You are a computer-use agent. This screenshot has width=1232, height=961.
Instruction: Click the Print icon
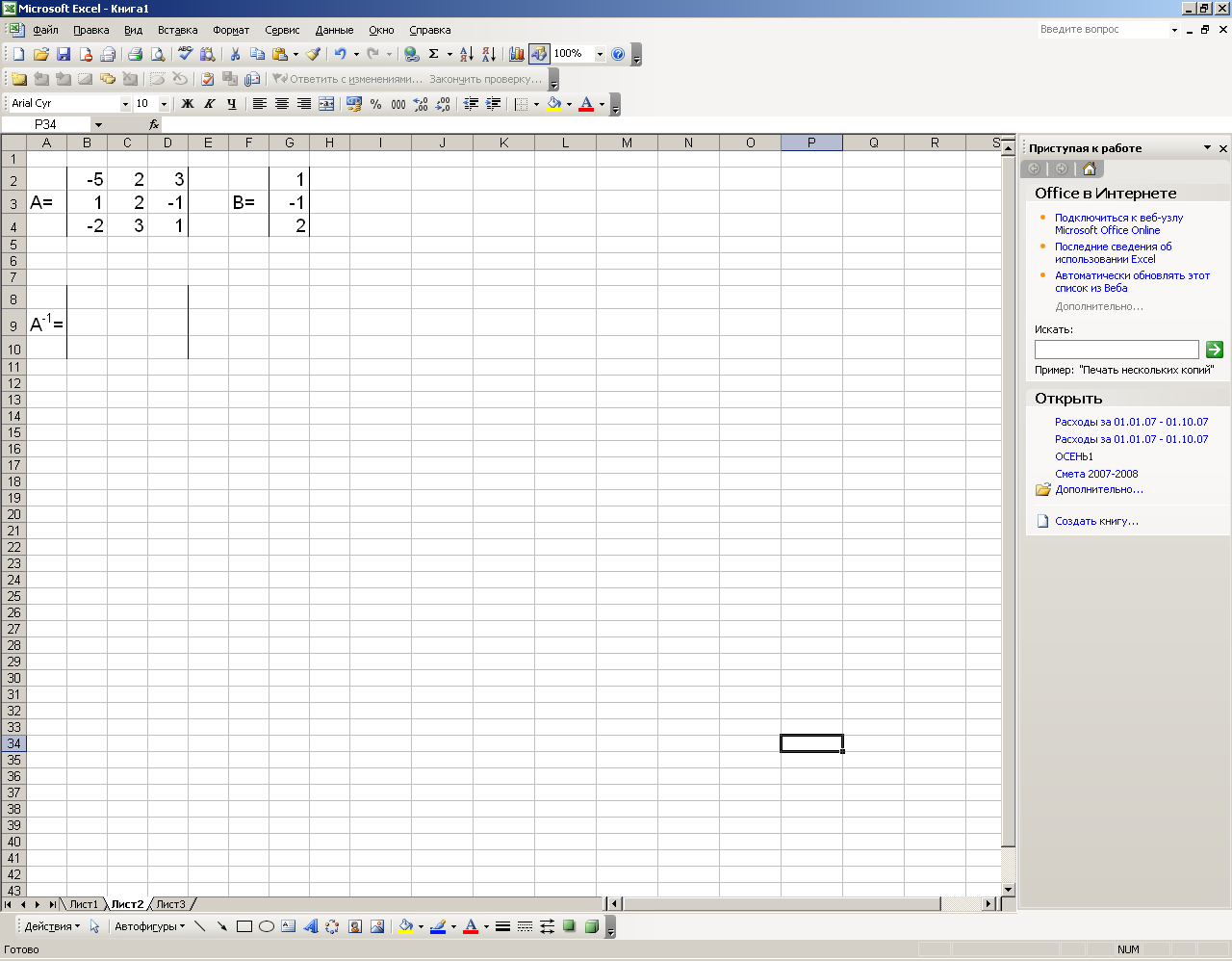135,54
